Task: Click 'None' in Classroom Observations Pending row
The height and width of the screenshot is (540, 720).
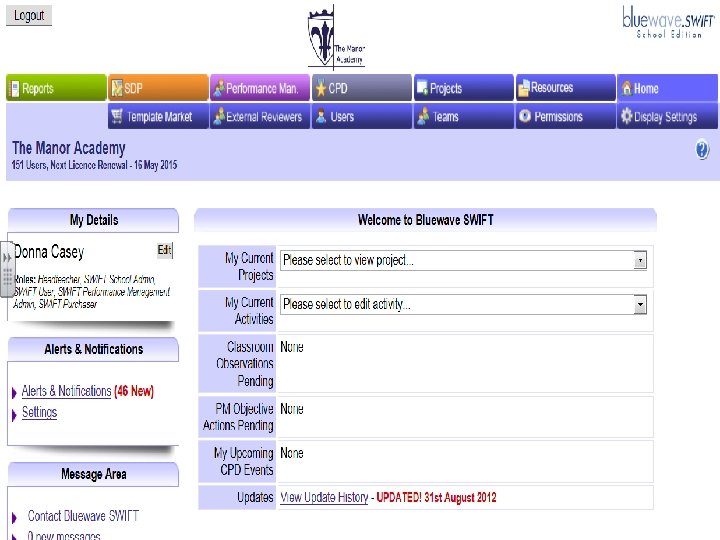Action: click(x=292, y=347)
